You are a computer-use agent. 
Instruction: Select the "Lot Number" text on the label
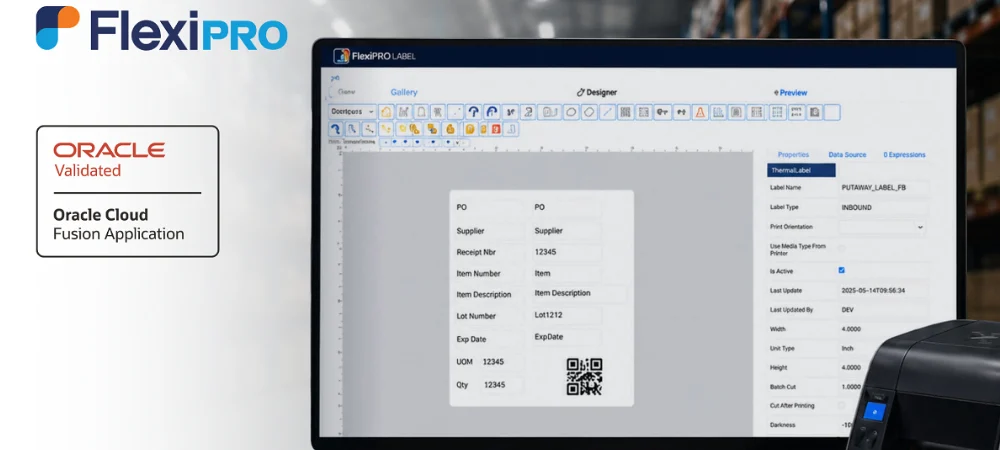476,316
